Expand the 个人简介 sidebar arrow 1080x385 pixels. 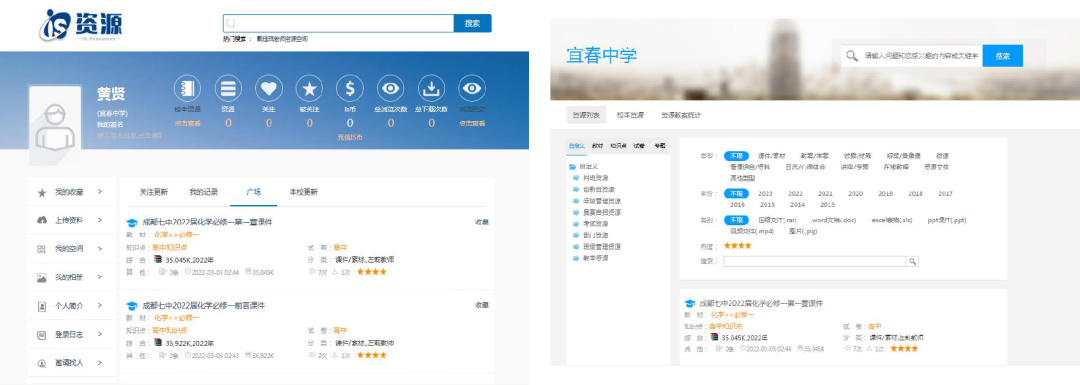(100, 305)
